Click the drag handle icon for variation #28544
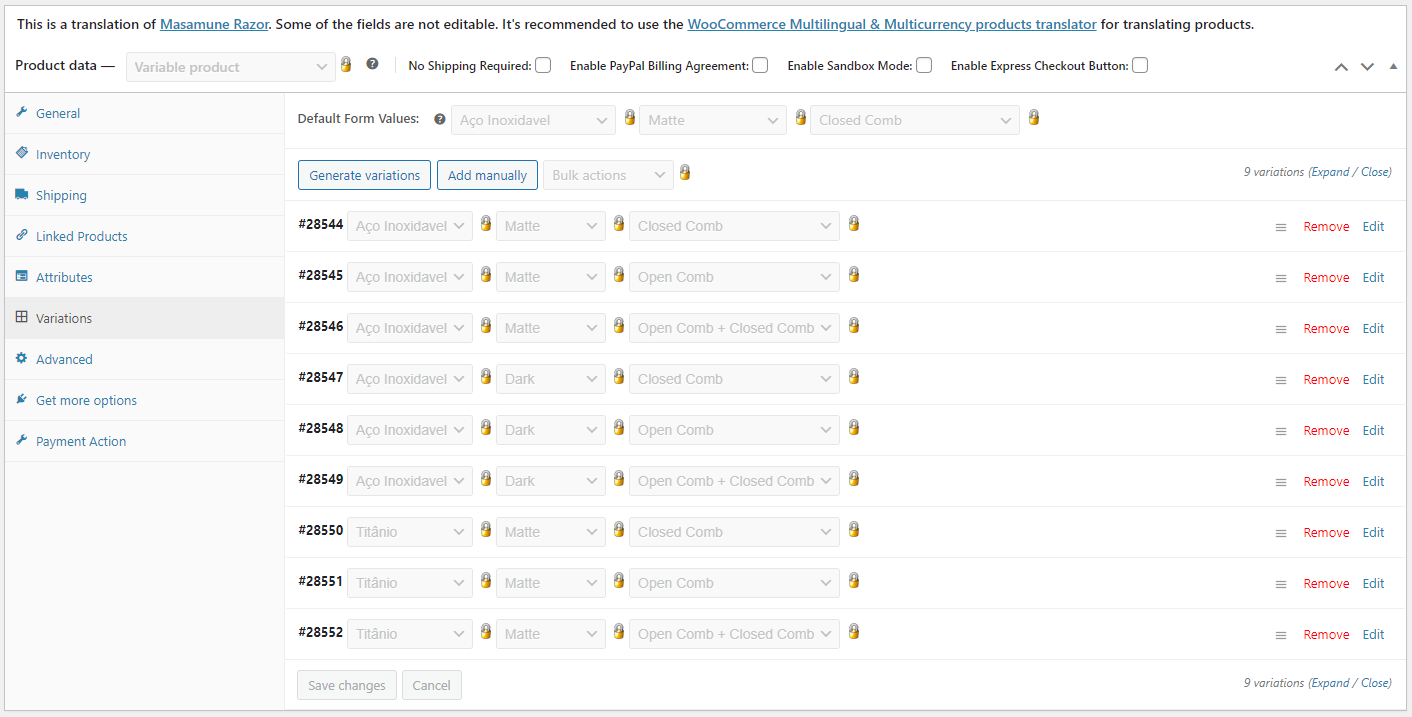 point(1280,227)
